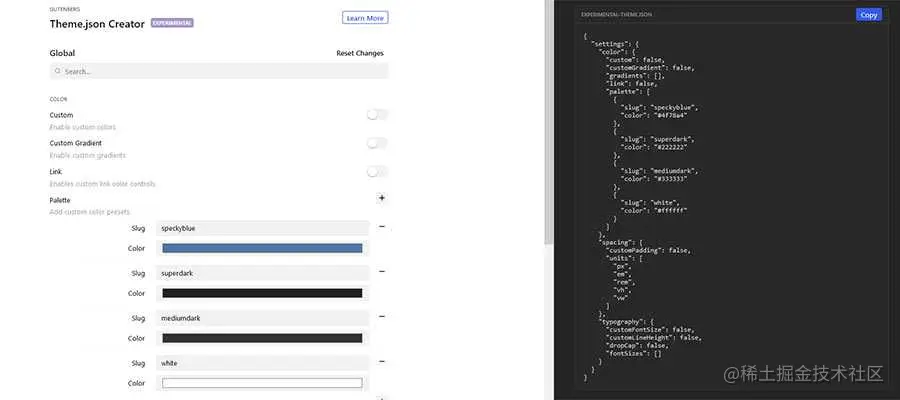The height and width of the screenshot is (400, 900).
Task: Click the "customPadding": false JSON line
Action: click(649, 250)
